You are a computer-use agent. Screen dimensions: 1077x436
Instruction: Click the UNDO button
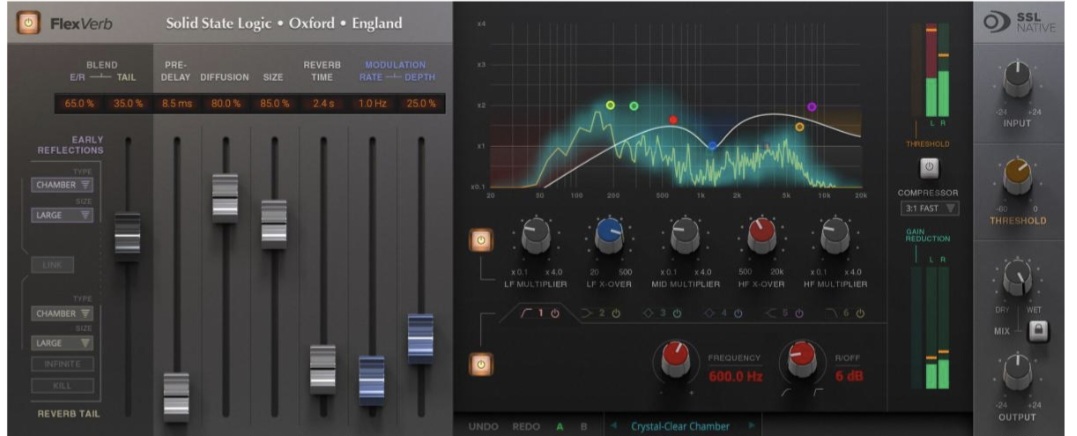pos(484,426)
